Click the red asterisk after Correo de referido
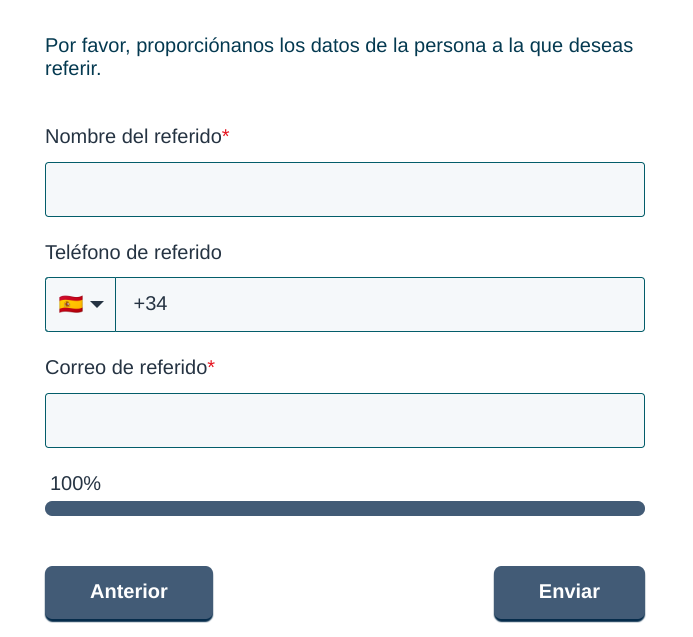The image size is (693, 637). tap(211, 367)
